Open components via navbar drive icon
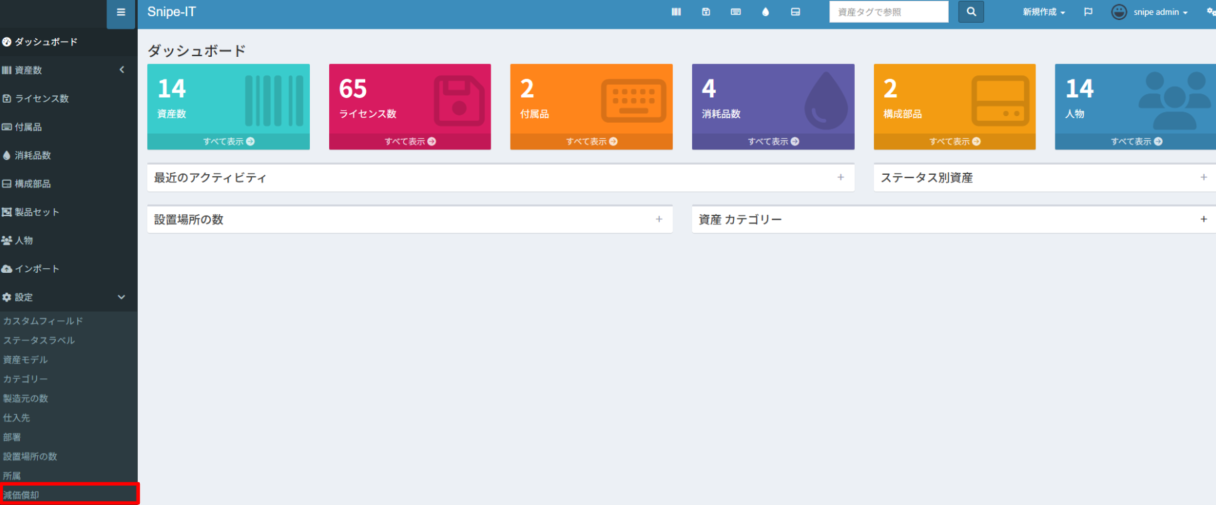 click(x=795, y=12)
